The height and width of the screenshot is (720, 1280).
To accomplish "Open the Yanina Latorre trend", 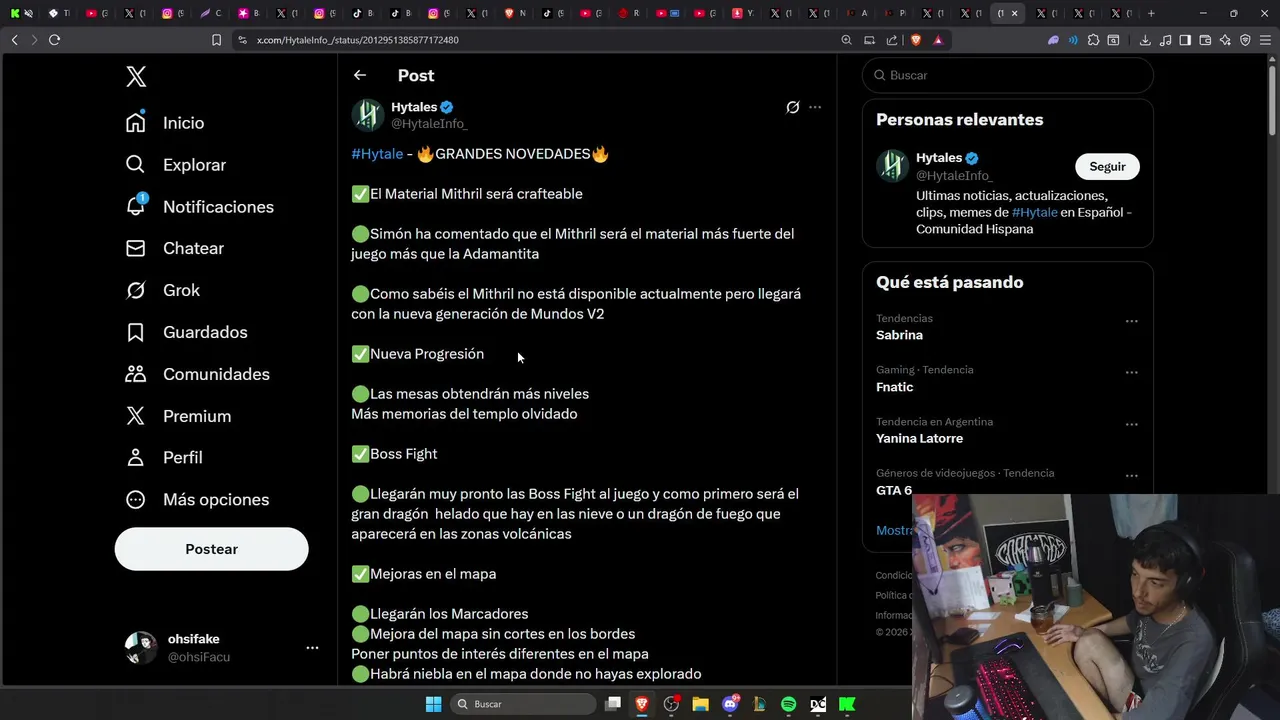I will point(919,439).
